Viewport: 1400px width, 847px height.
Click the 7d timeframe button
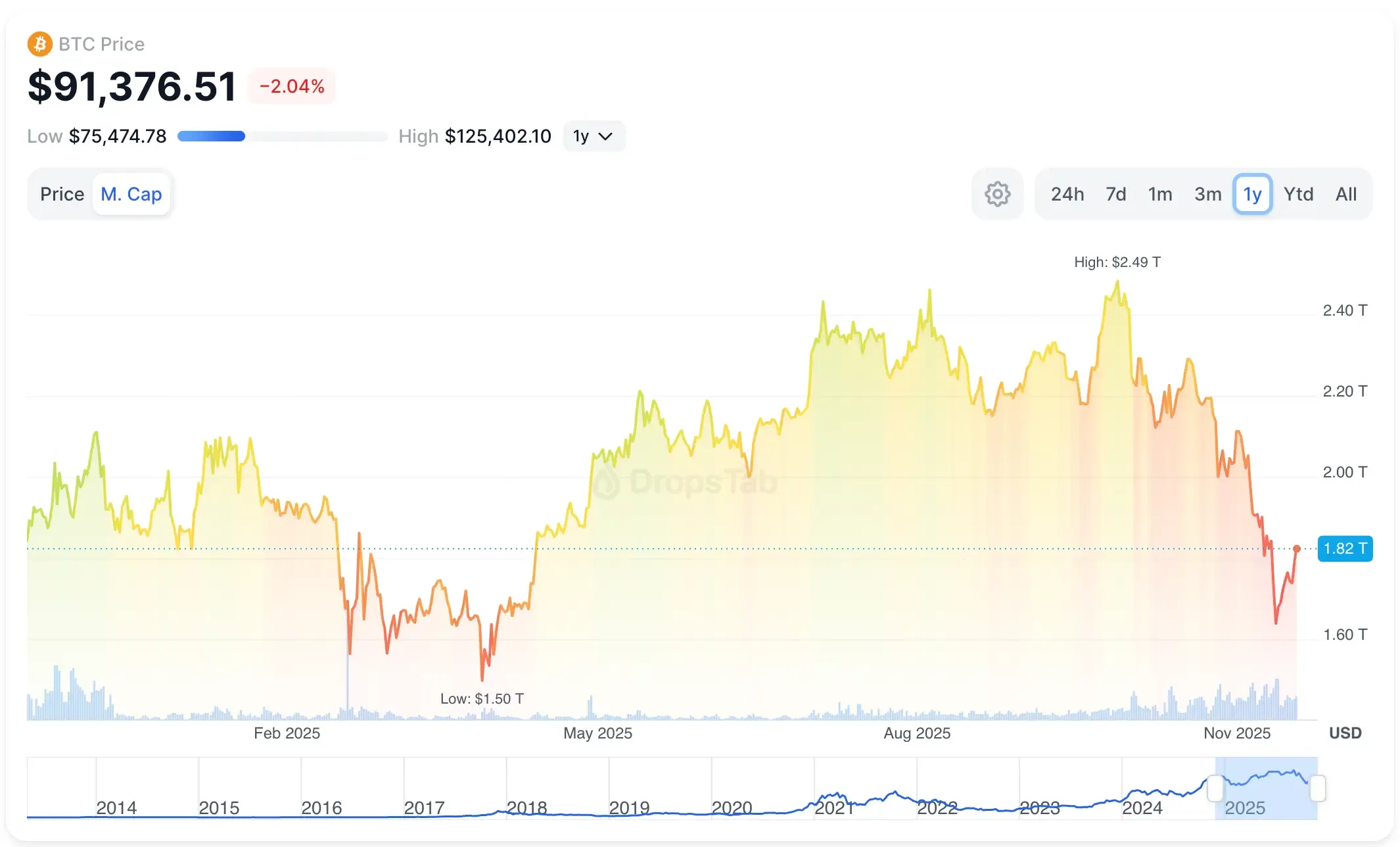pos(1115,193)
